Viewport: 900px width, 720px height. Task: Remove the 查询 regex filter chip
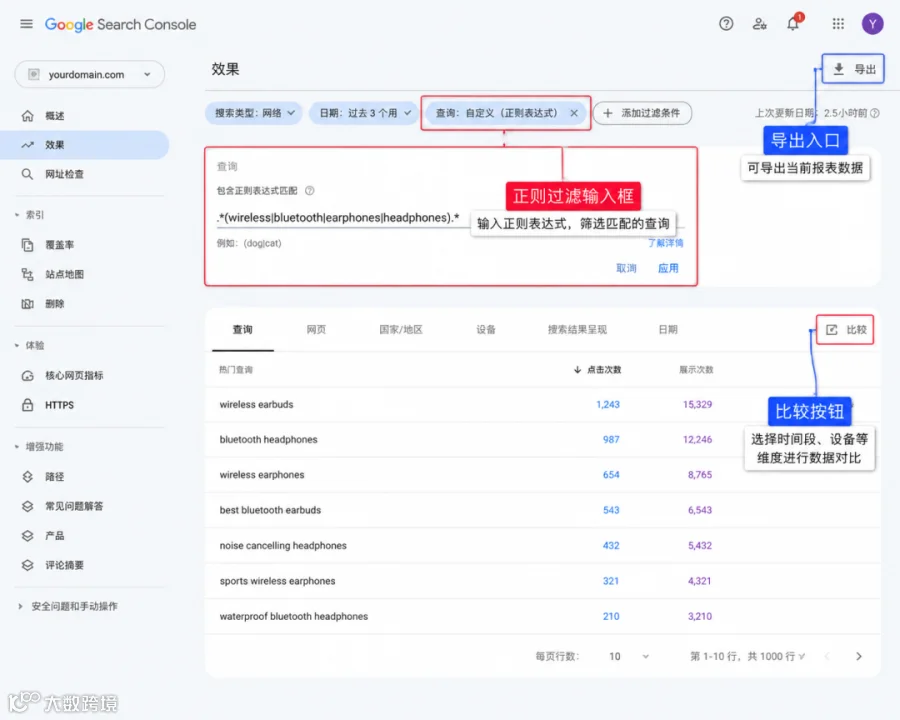point(574,113)
